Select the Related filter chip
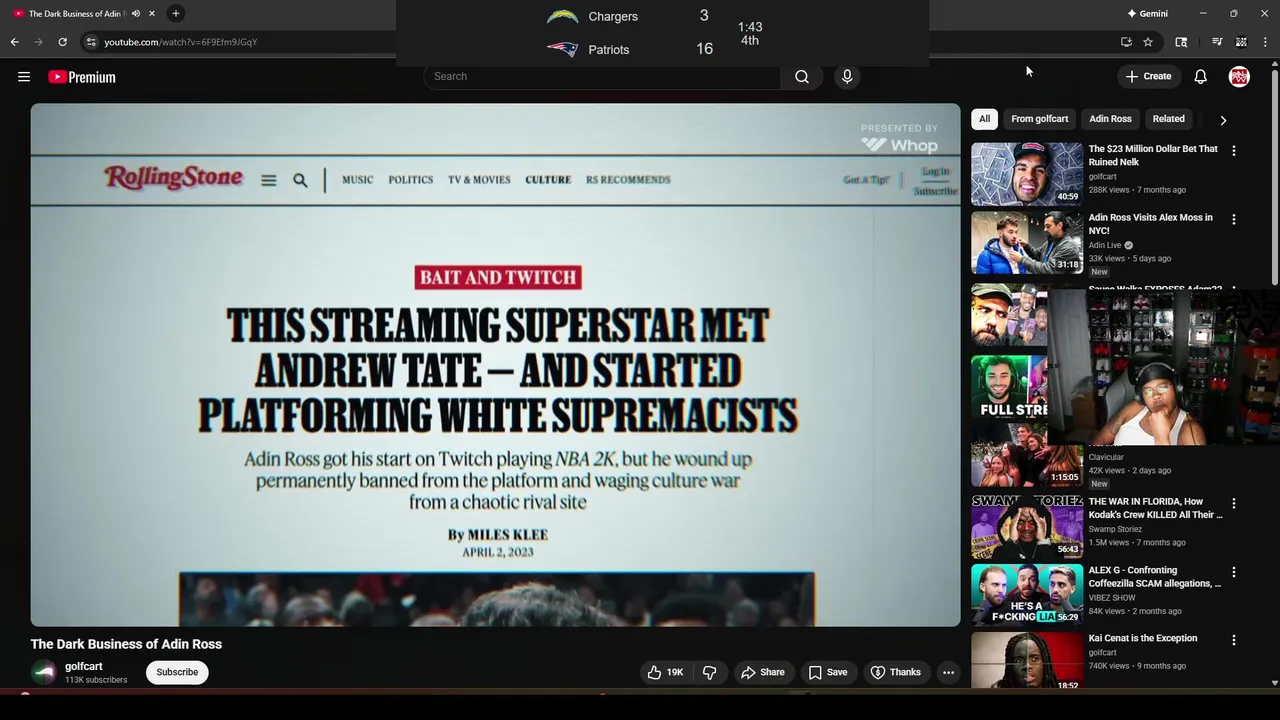1280x720 pixels. [1168, 119]
